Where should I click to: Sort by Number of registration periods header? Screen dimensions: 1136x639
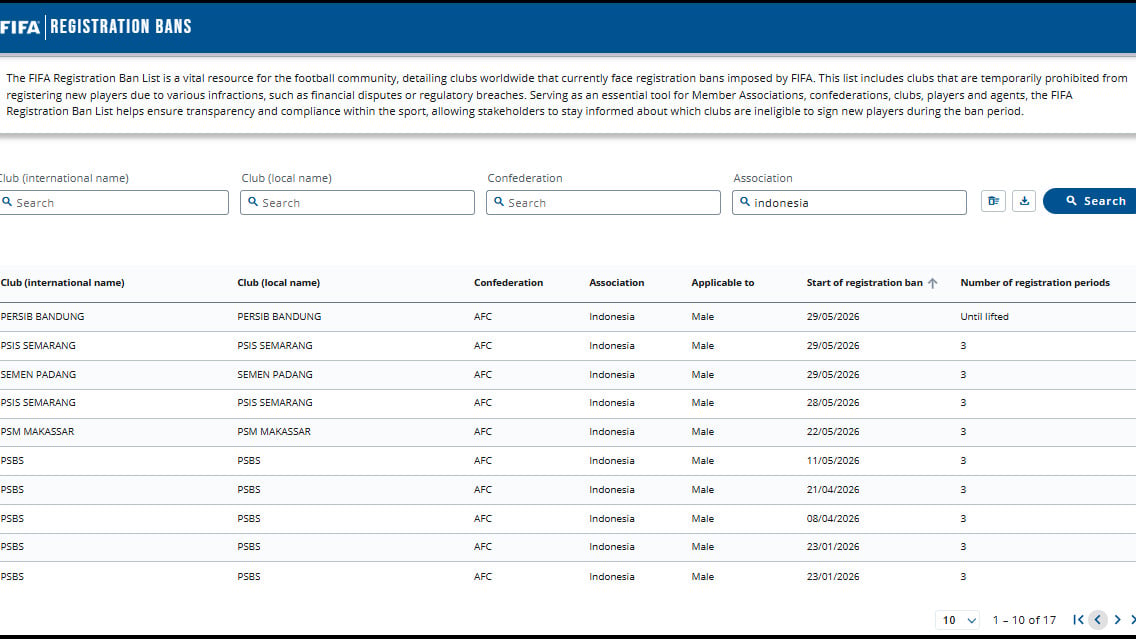click(x=1035, y=283)
